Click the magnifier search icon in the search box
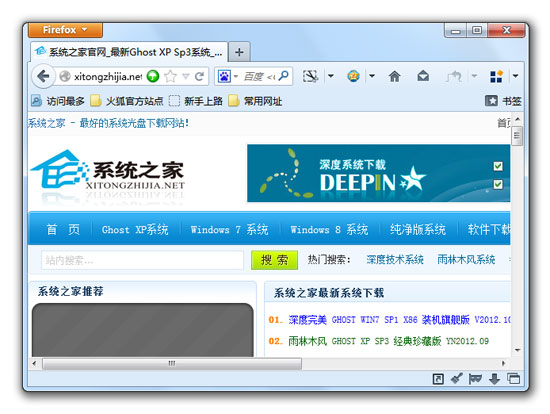Viewport: 550px width, 414px height. click(283, 75)
